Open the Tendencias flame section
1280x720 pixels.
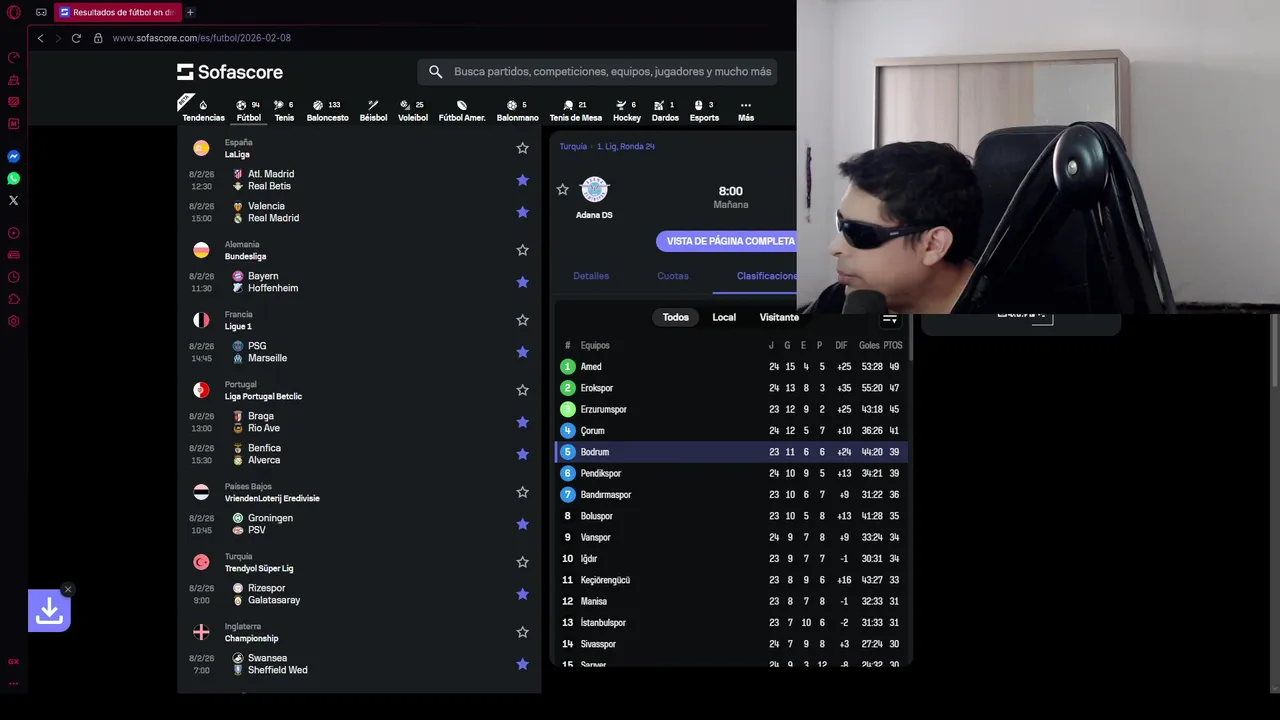pyautogui.click(x=203, y=110)
